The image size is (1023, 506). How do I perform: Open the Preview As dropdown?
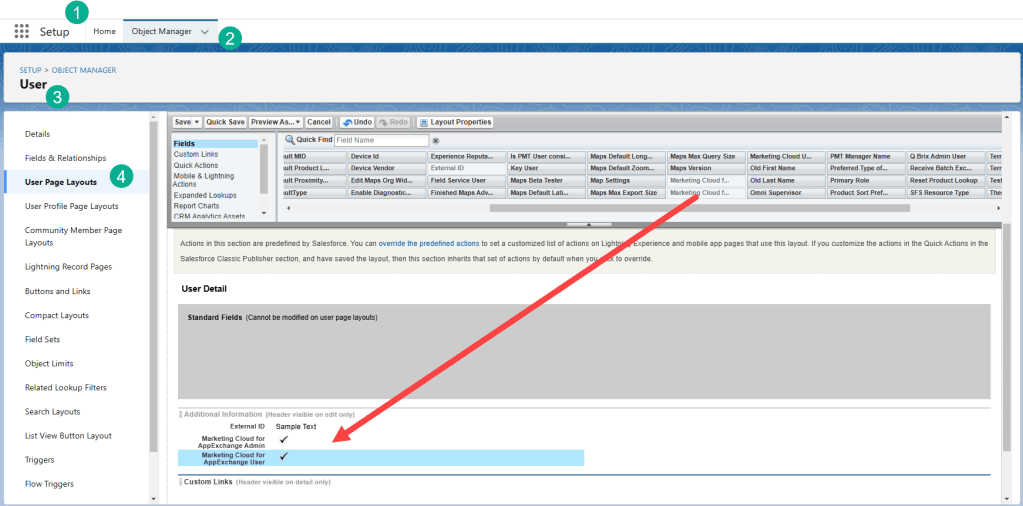coord(275,122)
